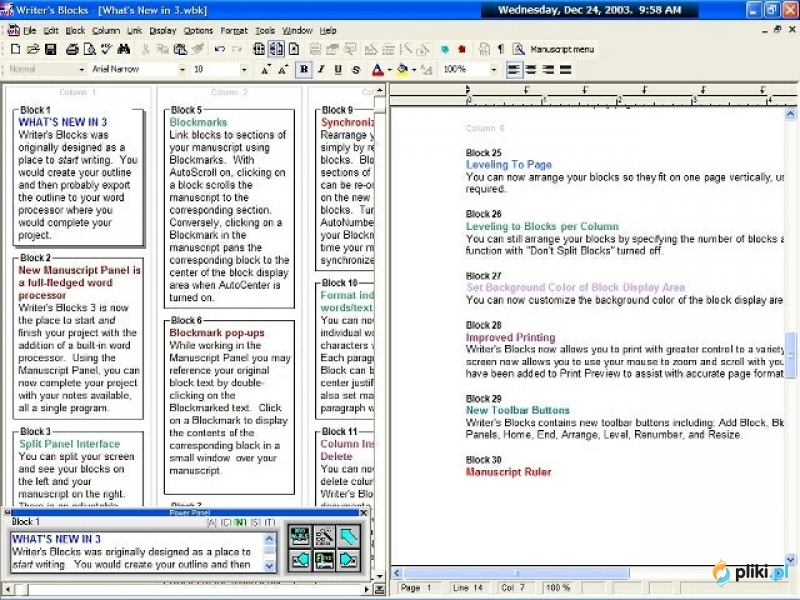The width and height of the screenshot is (800, 600).
Task: Select the Block 2 card
Action: tap(79, 337)
